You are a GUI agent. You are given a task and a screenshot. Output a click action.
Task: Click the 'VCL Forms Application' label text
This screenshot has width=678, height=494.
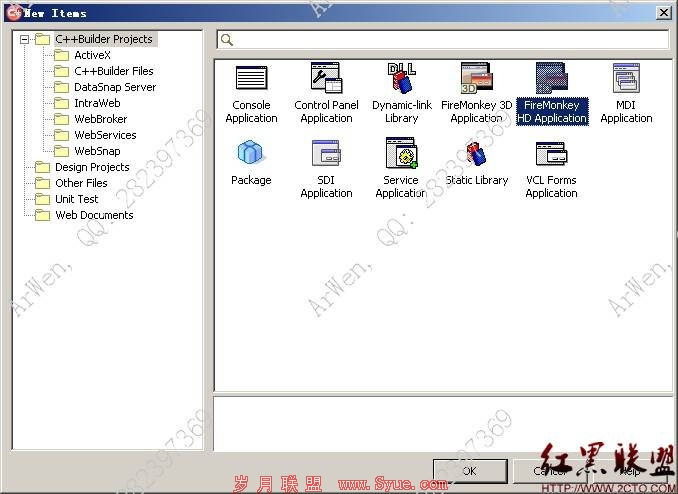pyautogui.click(x=551, y=186)
